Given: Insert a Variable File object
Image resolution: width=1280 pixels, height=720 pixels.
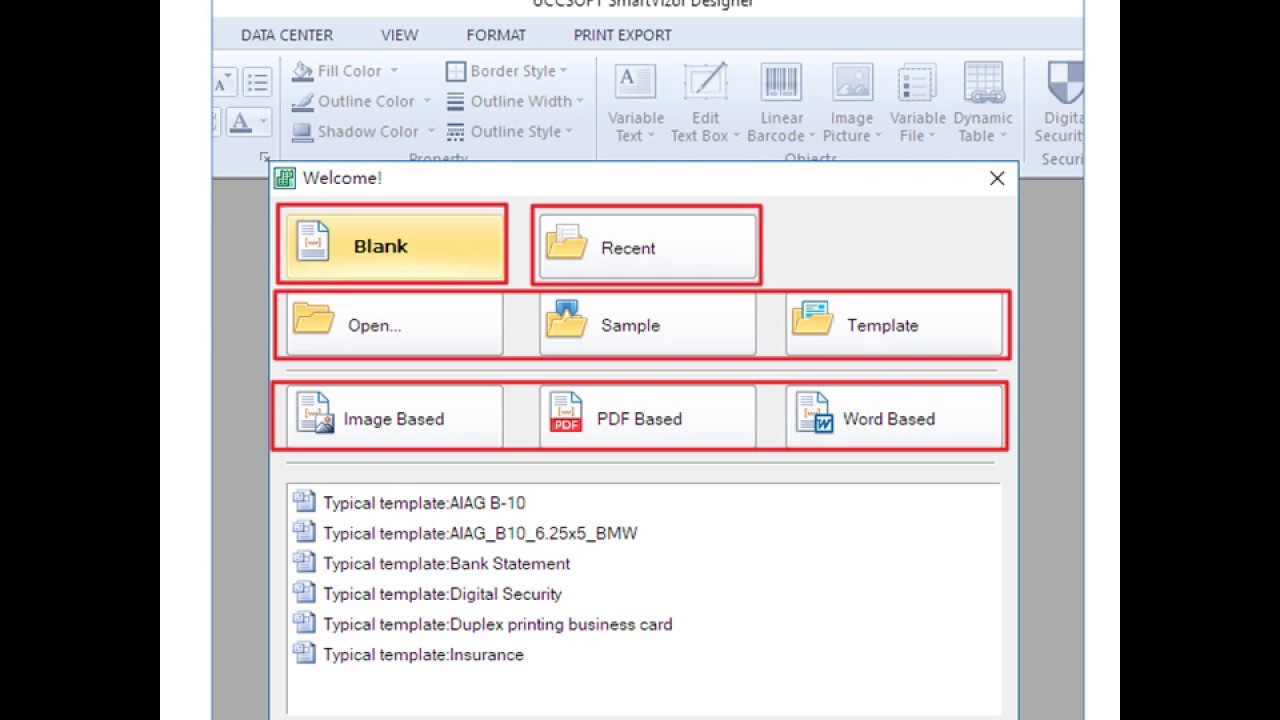Looking at the screenshot, I should [918, 103].
